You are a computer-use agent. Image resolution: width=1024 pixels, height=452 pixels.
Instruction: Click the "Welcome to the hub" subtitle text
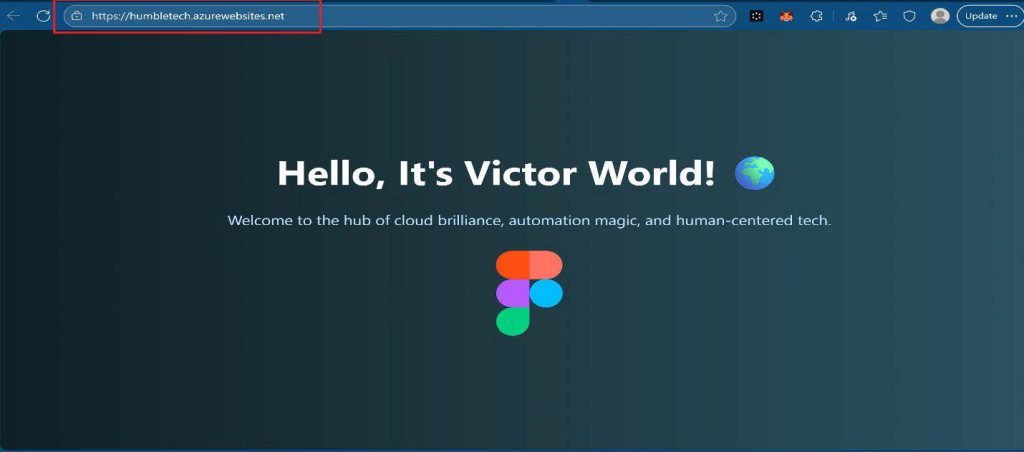pos(528,220)
